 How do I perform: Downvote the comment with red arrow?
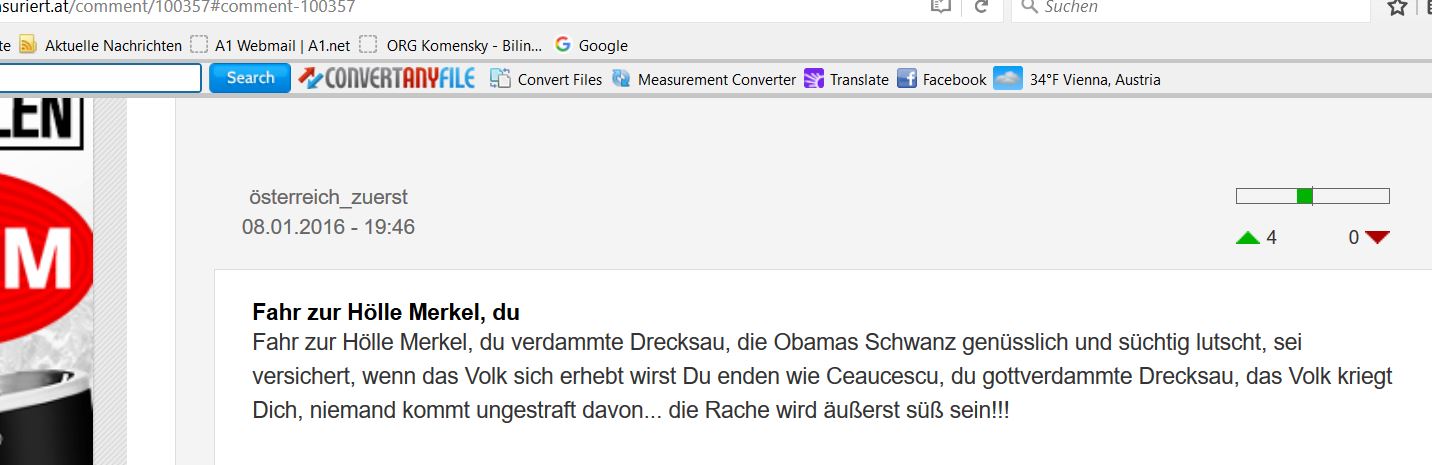point(1377,238)
